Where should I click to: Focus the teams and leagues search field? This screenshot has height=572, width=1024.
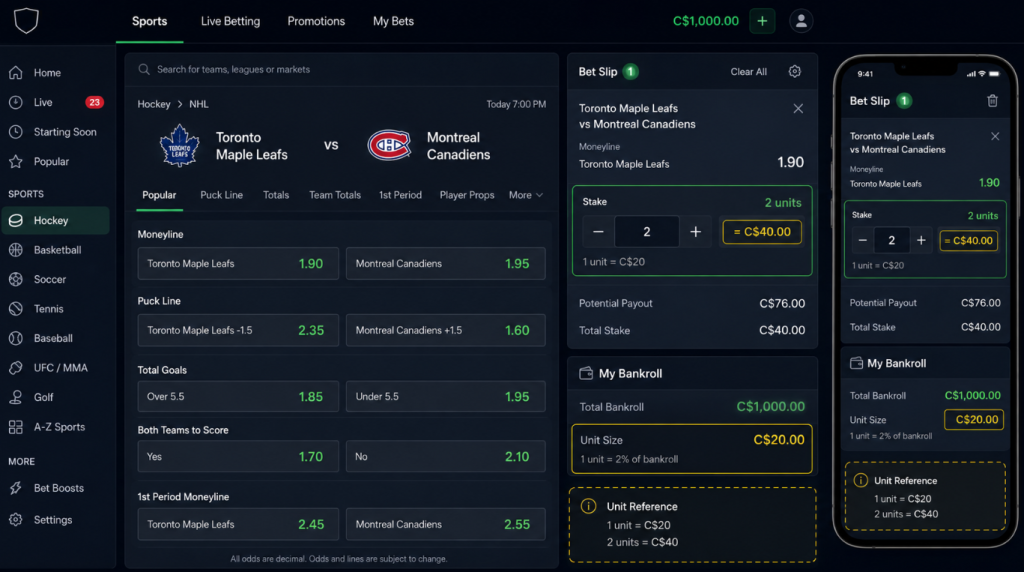(x=342, y=69)
